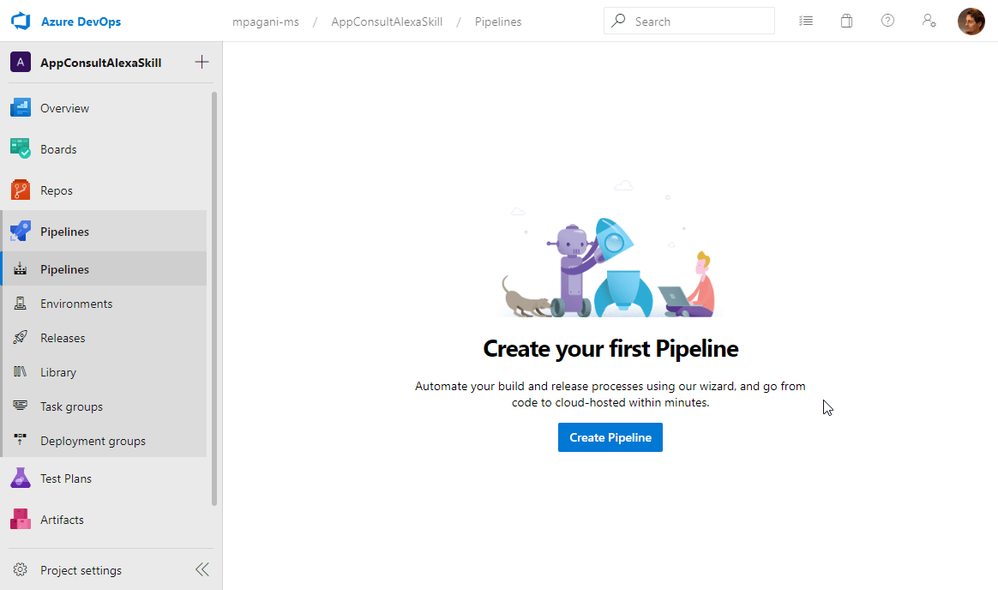Click the Environments icon

(20, 303)
